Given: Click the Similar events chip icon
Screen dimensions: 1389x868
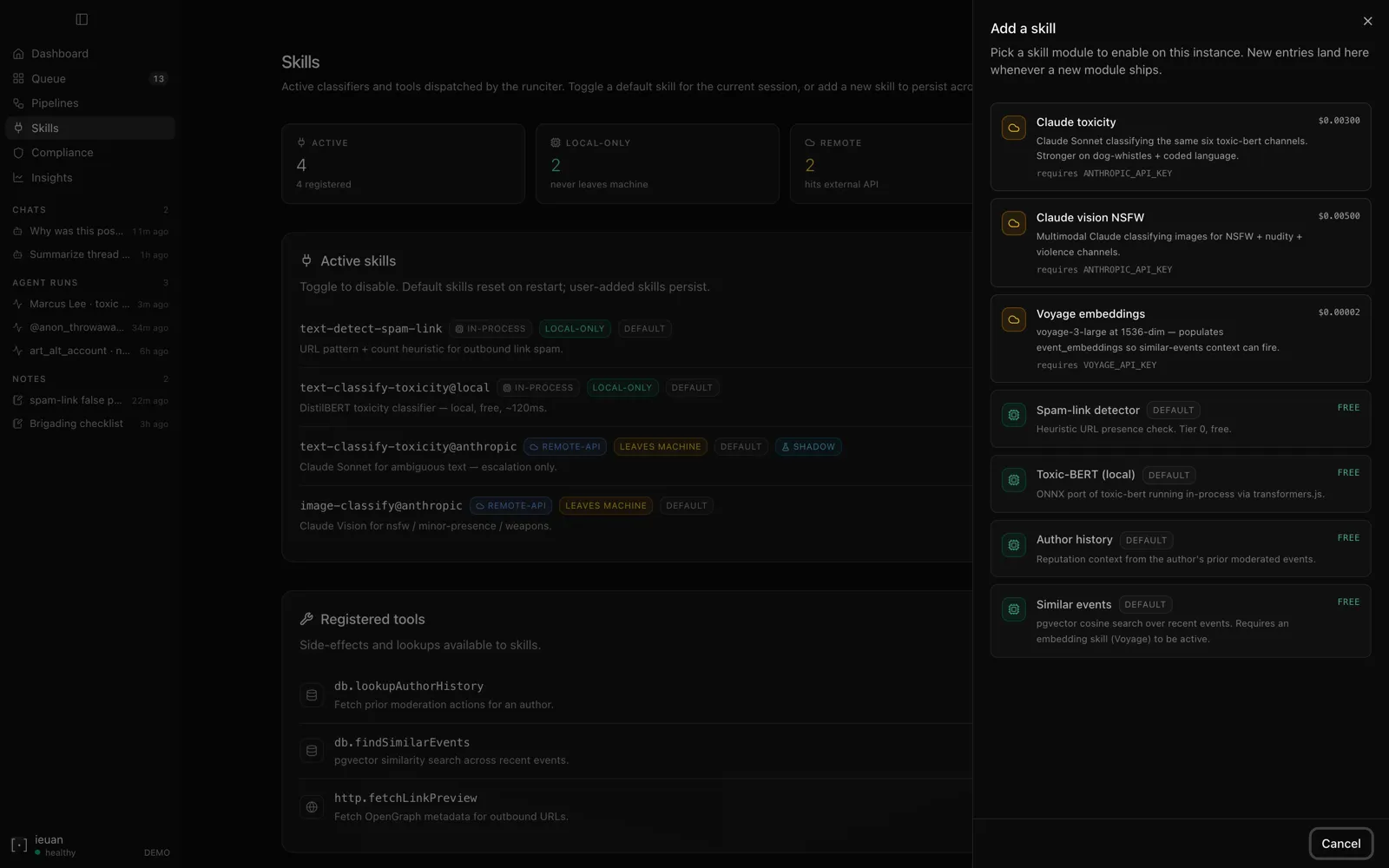Looking at the screenshot, I should pos(1013,609).
